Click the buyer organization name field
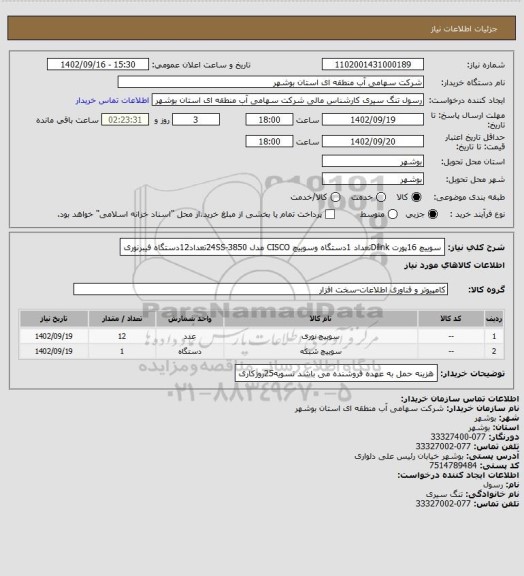 tap(270, 82)
